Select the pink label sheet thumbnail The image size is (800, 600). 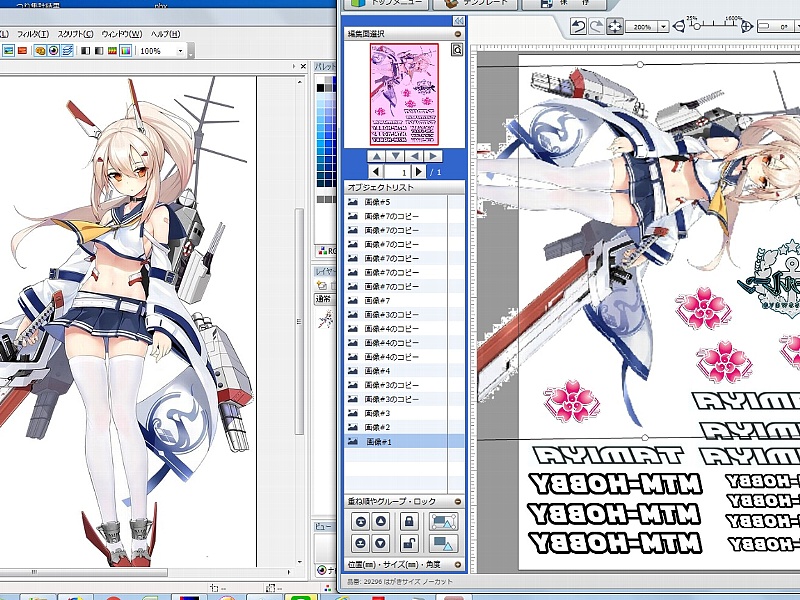point(404,94)
